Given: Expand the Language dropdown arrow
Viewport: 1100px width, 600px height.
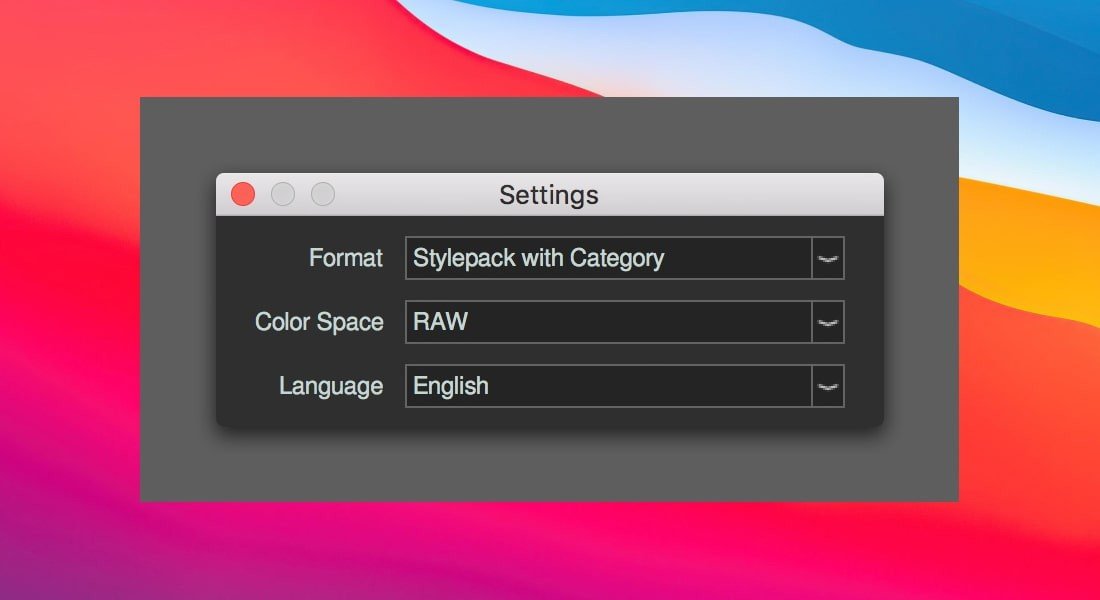Looking at the screenshot, I should [828, 386].
